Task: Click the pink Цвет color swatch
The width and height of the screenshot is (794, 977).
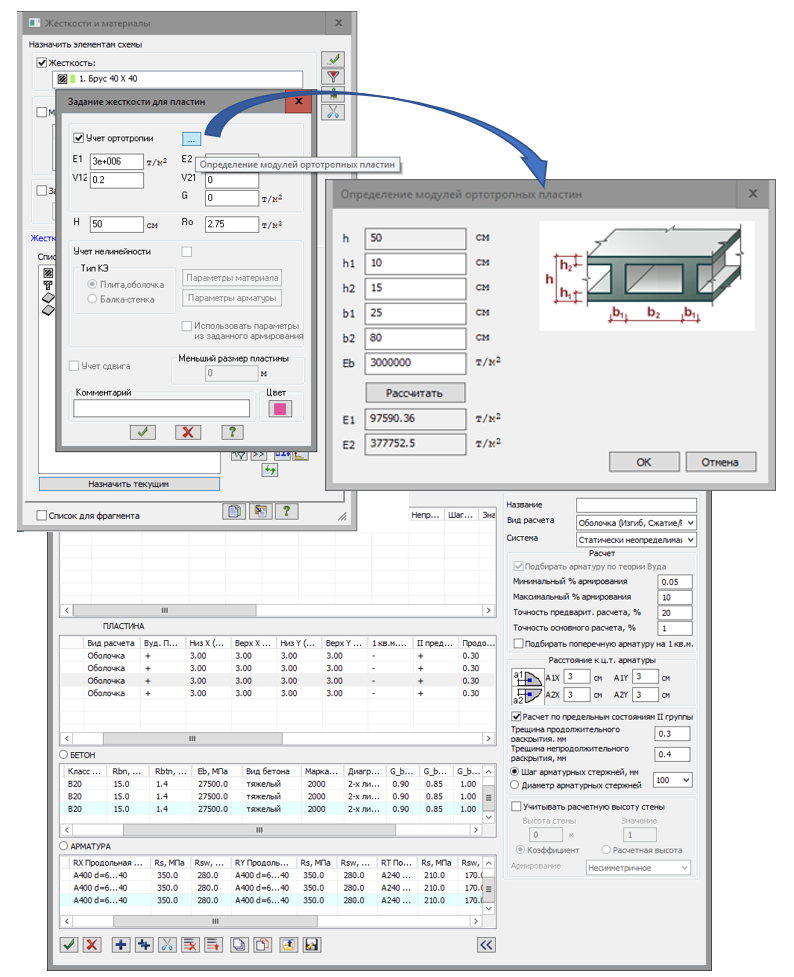Action: pyautogui.click(x=279, y=407)
